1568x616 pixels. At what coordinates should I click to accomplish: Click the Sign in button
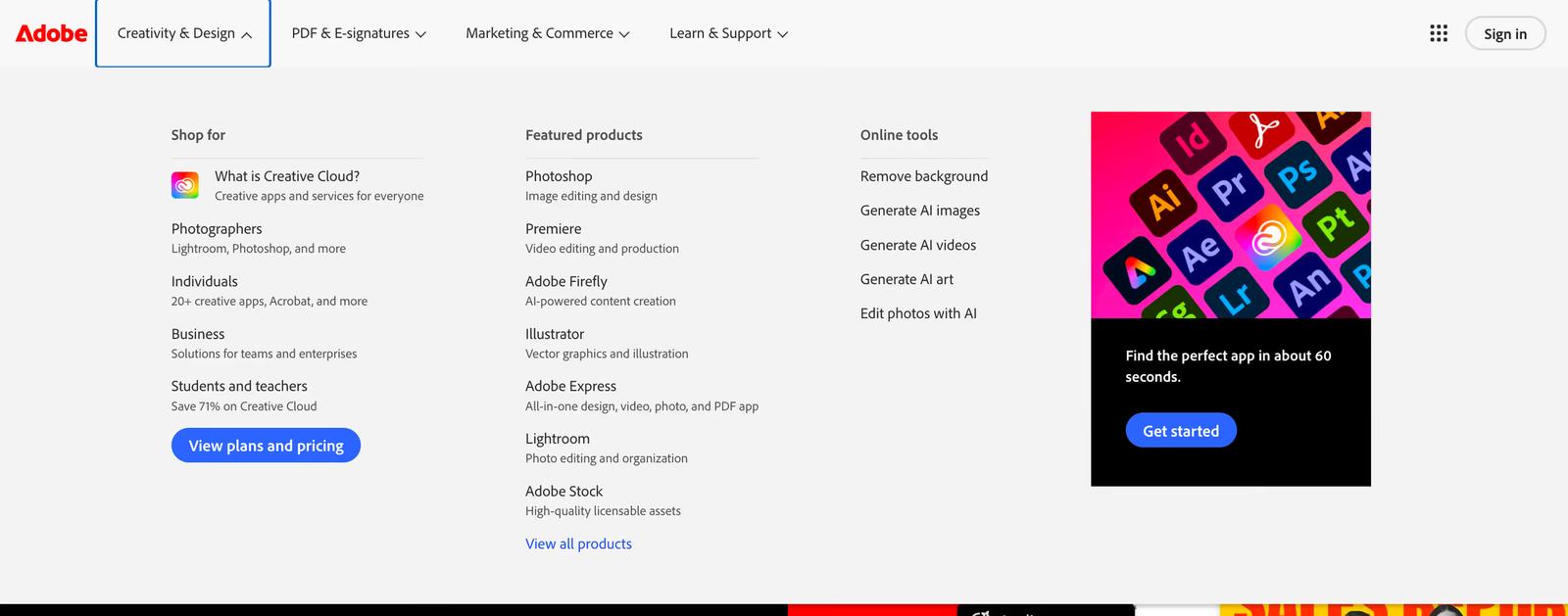coord(1505,33)
